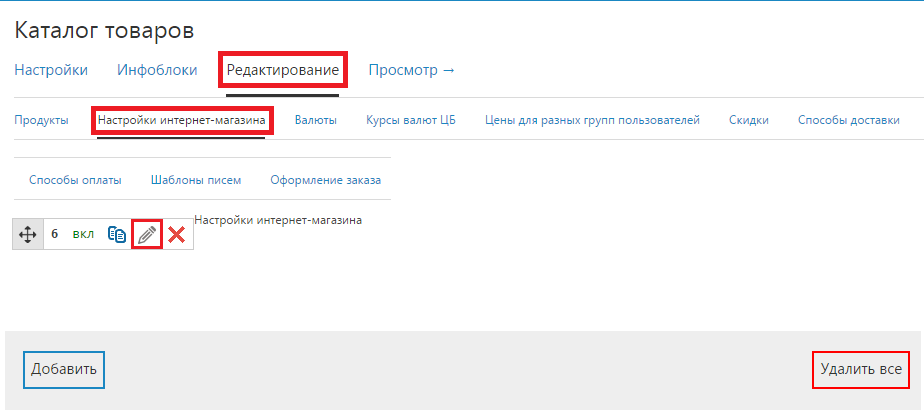Screen dimensions: 924x415
Task: Click the move handle with four arrows
Action: [28, 234]
